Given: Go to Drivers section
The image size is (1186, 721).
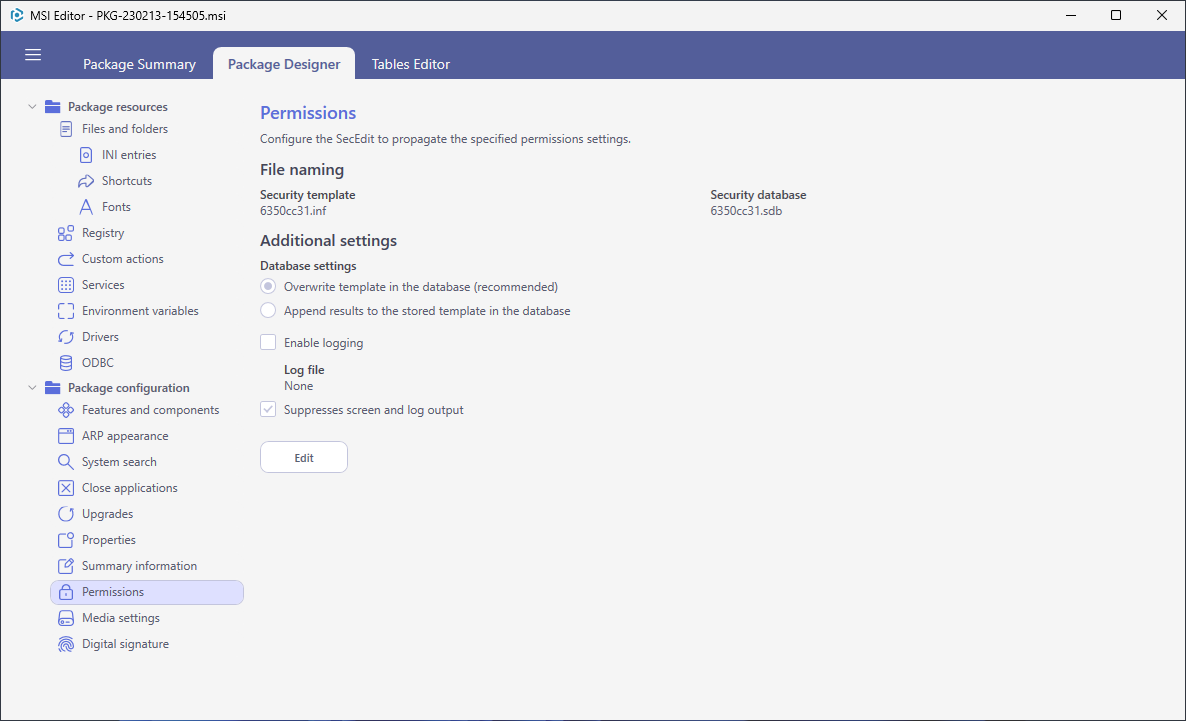Looking at the screenshot, I should (100, 337).
